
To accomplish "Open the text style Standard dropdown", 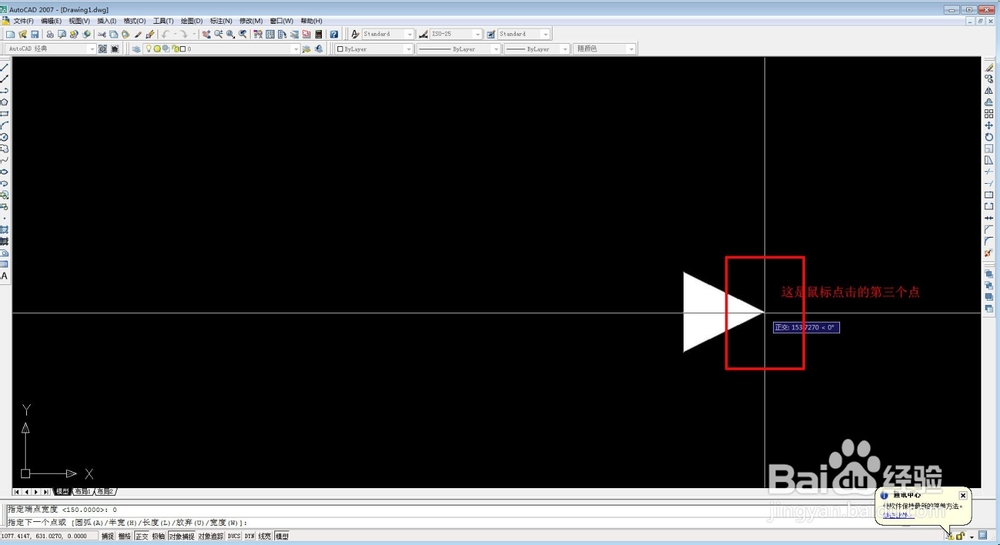I will 409,34.
